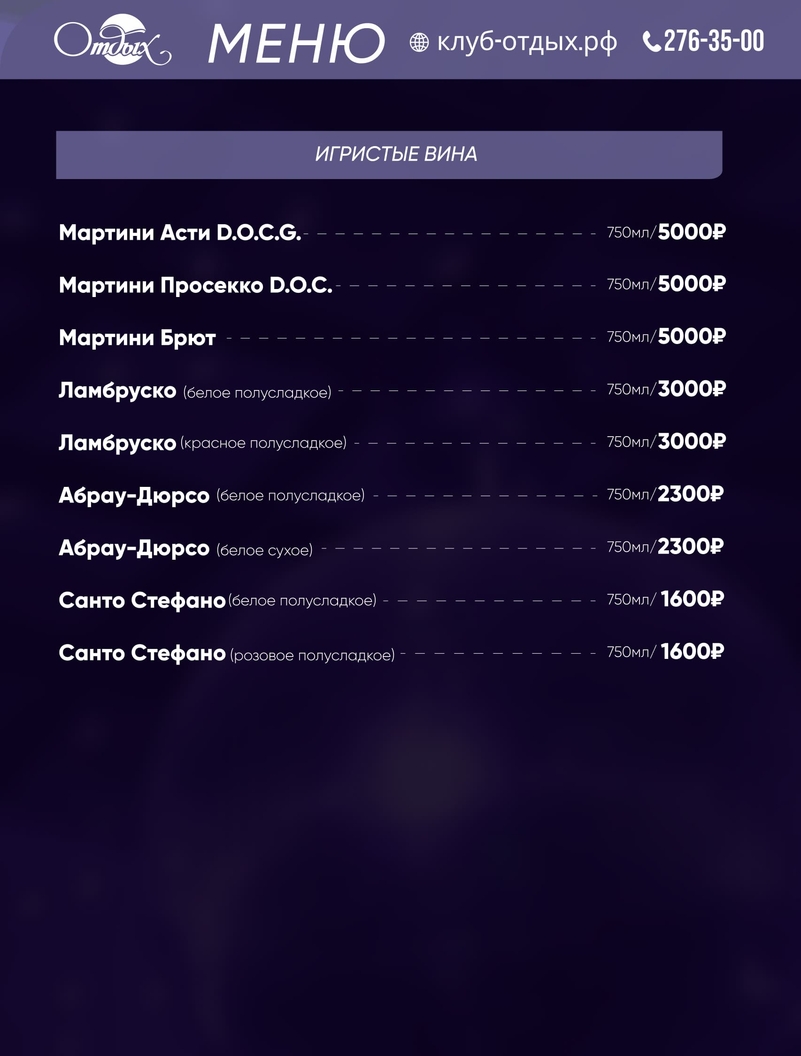The height and width of the screenshot is (1056, 801).
Task: Choose Санто Стефано розовое полусладкое
Action: click(227, 654)
